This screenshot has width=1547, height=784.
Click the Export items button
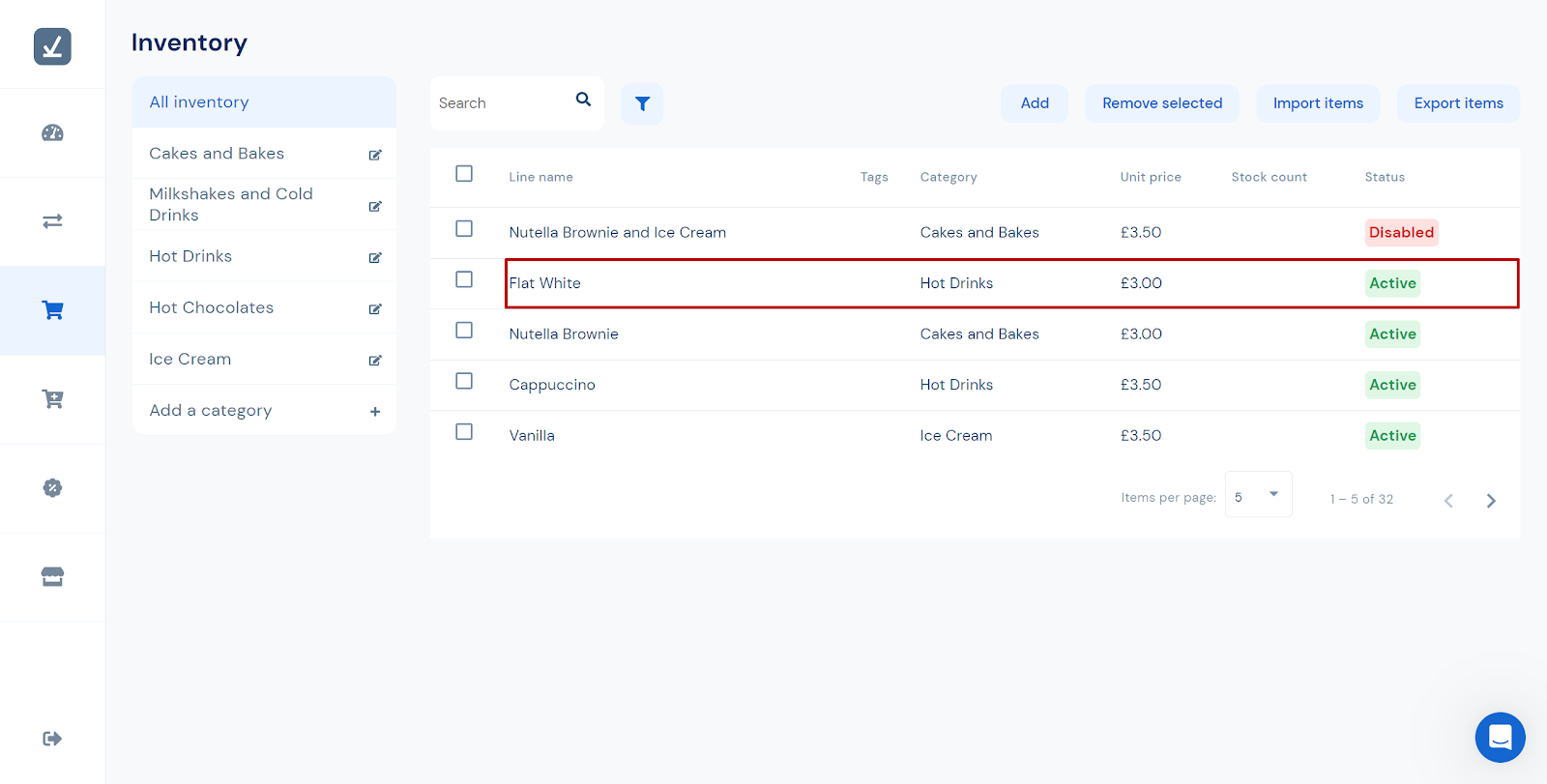click(1458, 103)
